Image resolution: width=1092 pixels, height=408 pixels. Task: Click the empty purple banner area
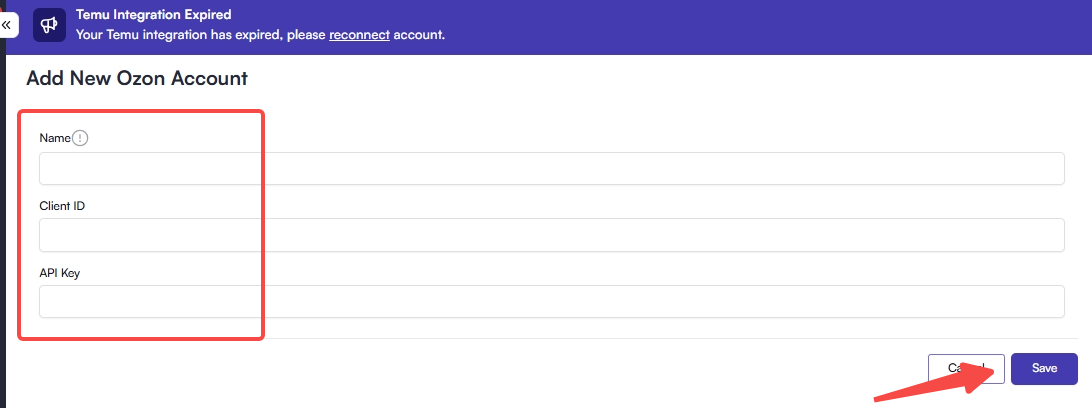pos(750,27)
